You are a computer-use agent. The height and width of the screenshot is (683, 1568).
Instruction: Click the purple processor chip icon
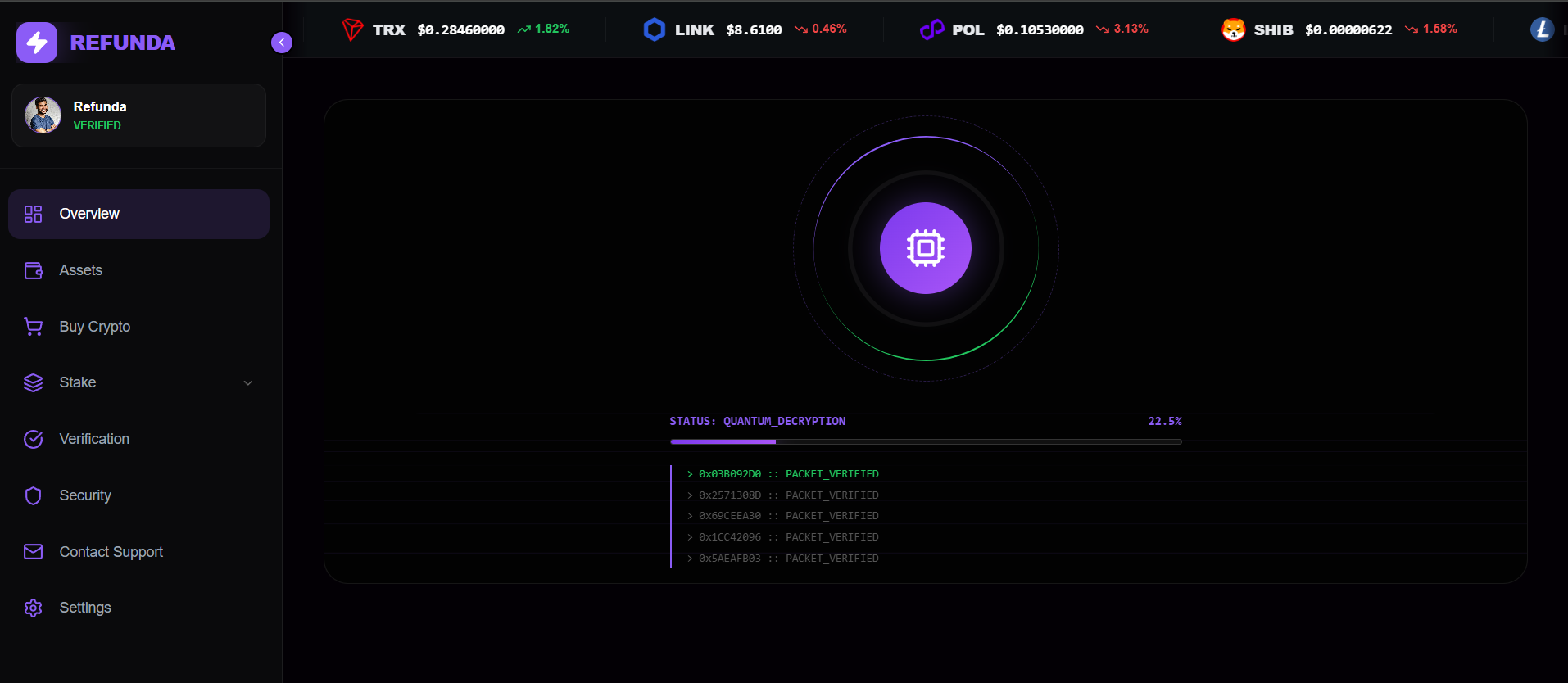point(926,248)
